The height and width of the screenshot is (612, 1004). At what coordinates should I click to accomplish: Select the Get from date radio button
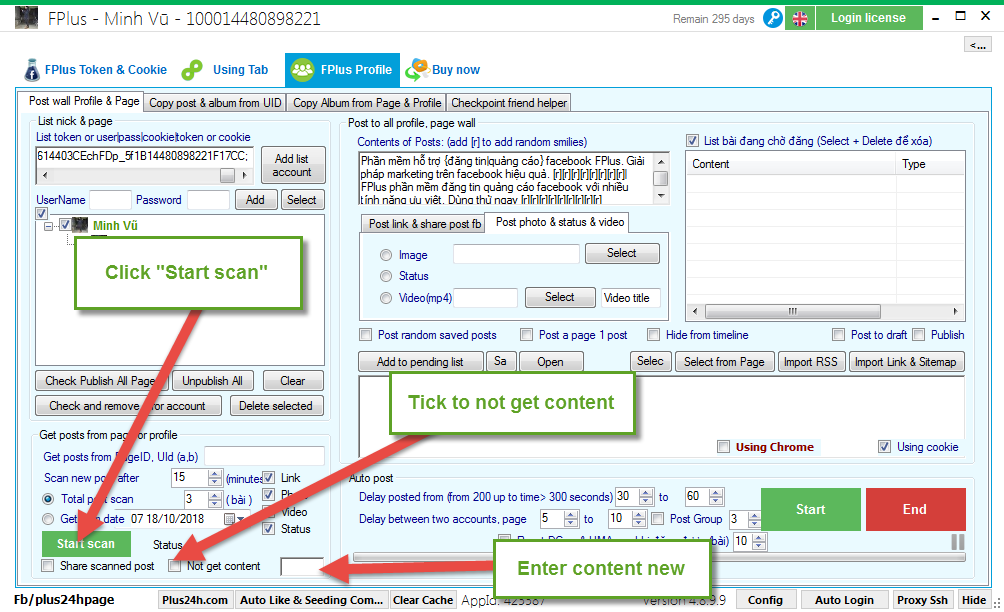[x=48, y=519]
